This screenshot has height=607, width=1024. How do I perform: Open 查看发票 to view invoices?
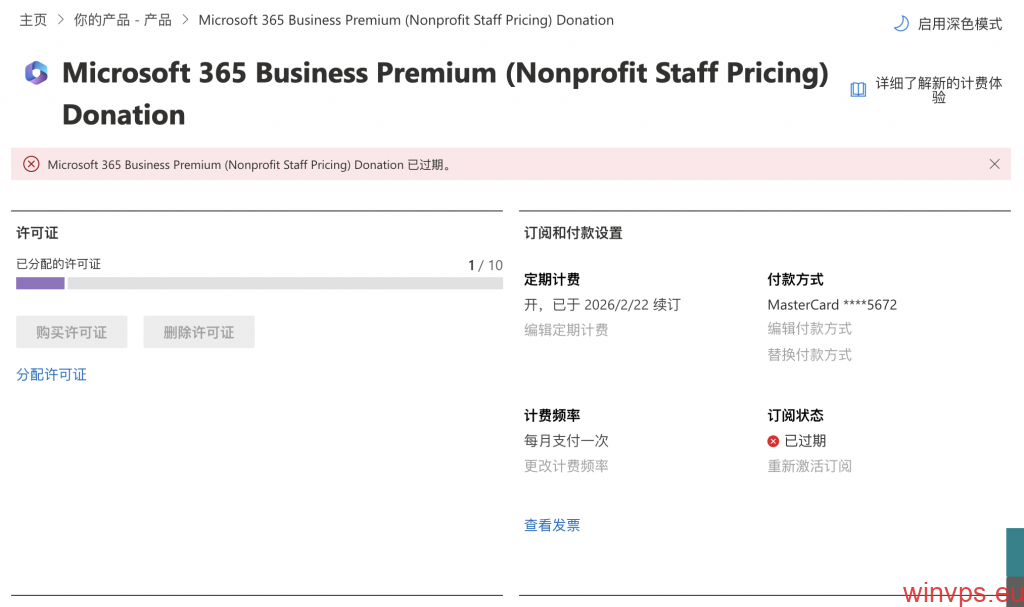click(x=552, y=525)
